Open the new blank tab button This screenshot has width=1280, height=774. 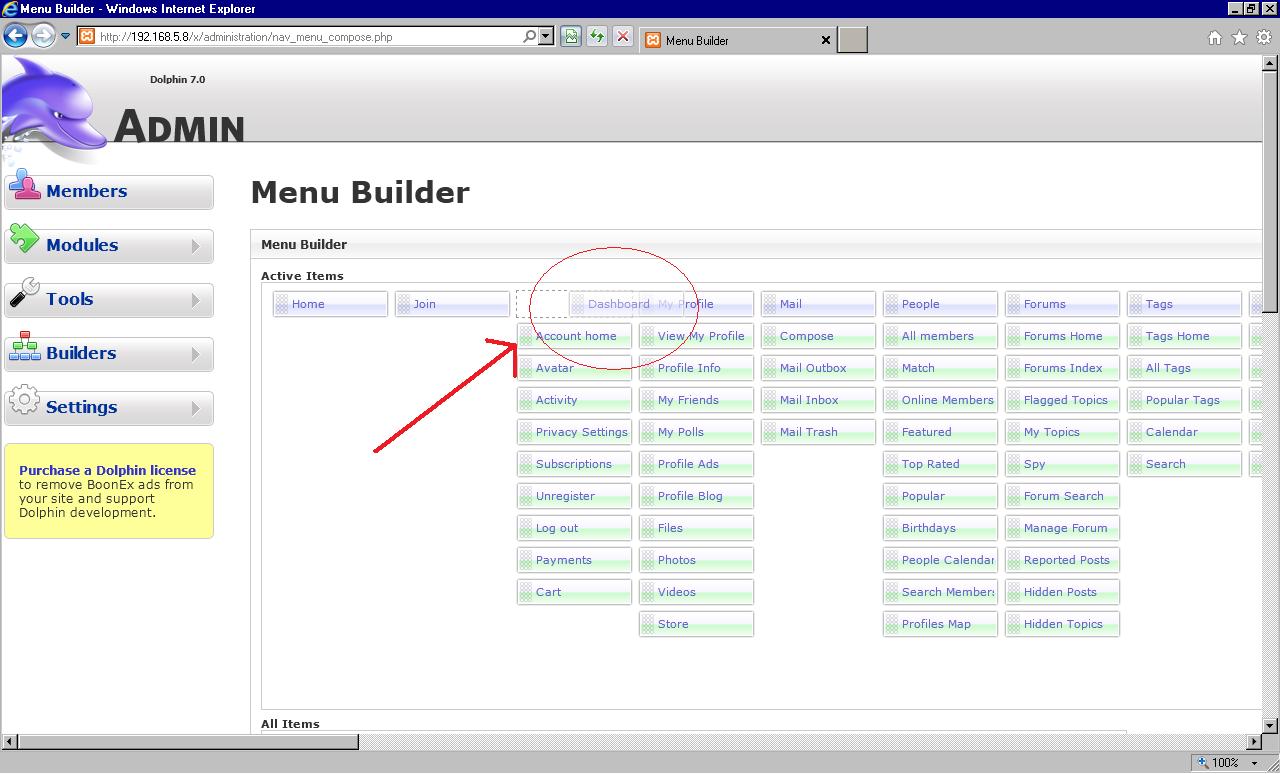pyautogui.click(x=852, y=40)
